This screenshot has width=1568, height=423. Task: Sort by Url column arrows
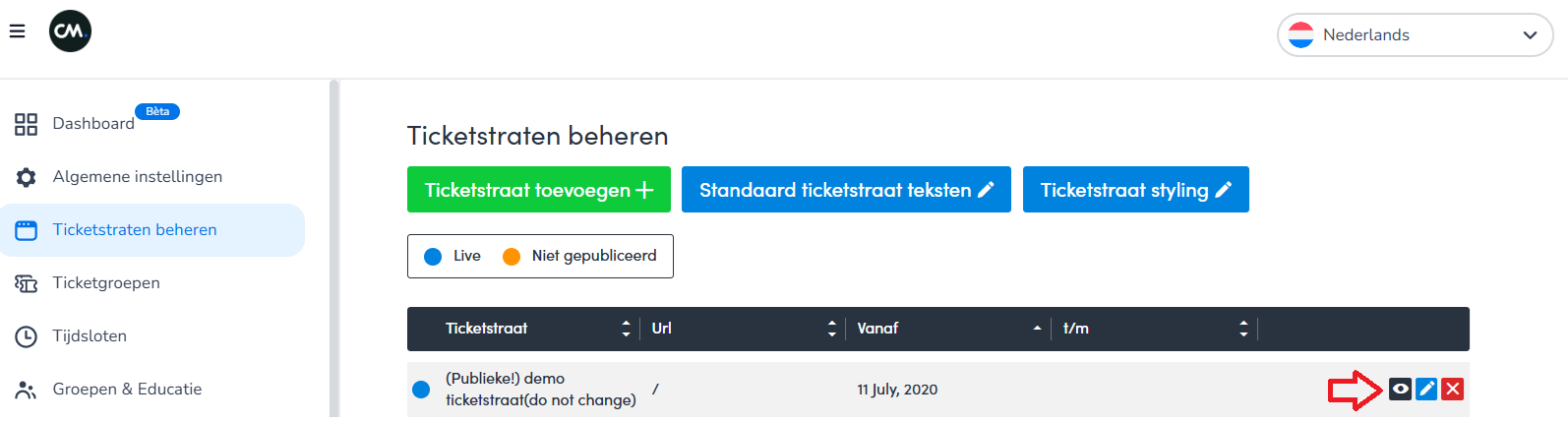[832, 329]
